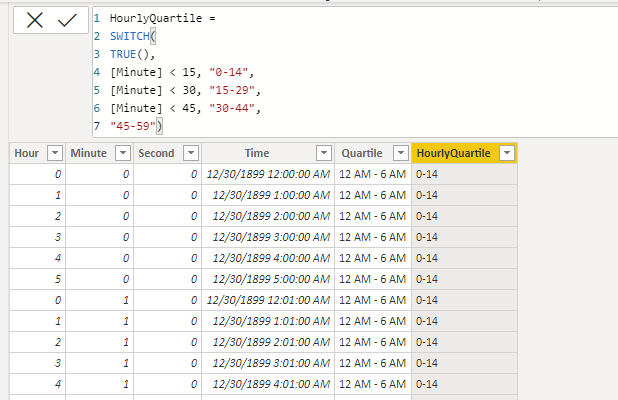Open the Hour column filter dropdown
The width and height of the screenshot is (618, 400).
(x=55, y=153)
